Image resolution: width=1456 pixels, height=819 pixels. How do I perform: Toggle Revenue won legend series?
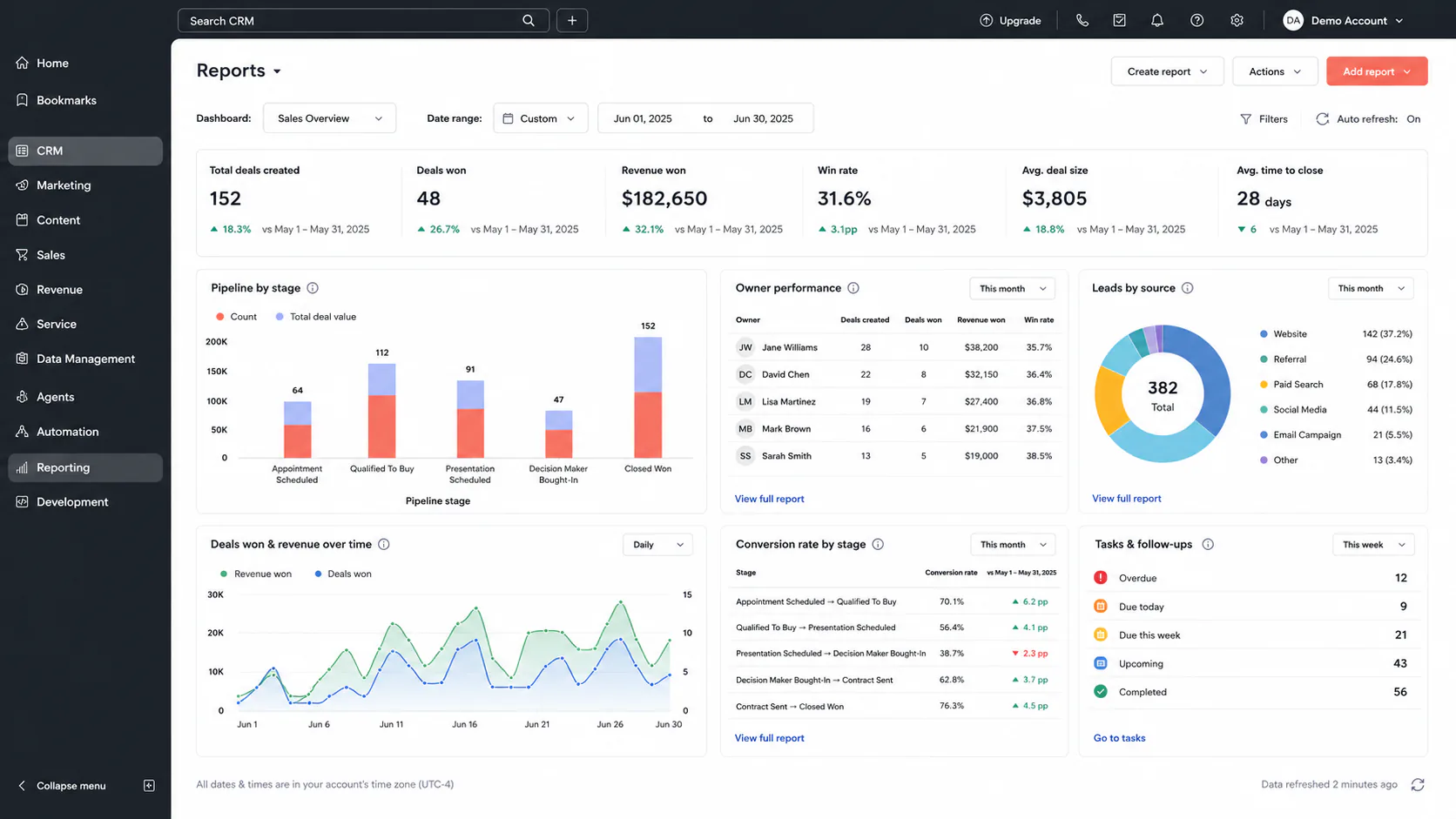pos(255,574)
